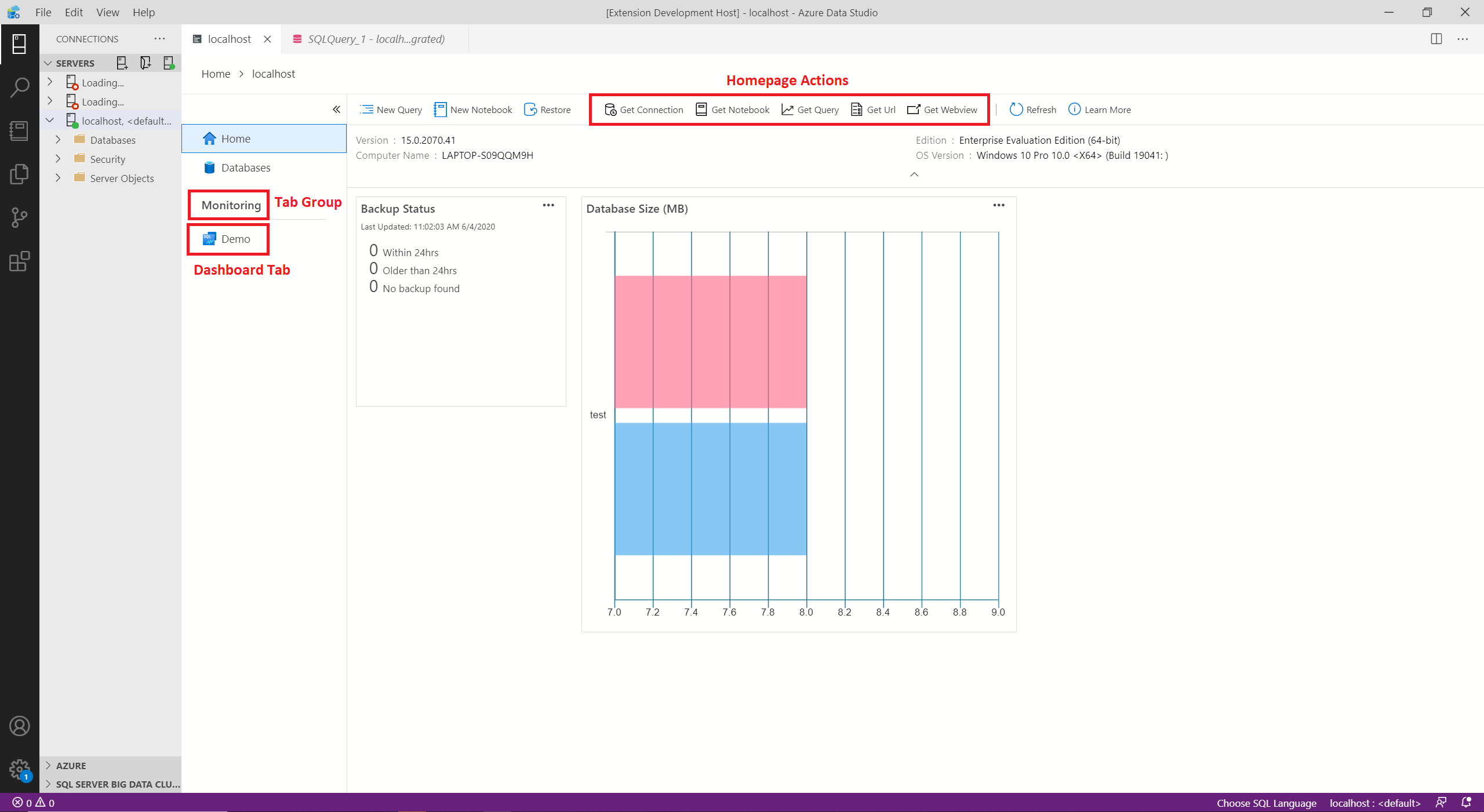Open the File menu
The width and height of the screenshot is (1484, 812).
click(43, 12)
